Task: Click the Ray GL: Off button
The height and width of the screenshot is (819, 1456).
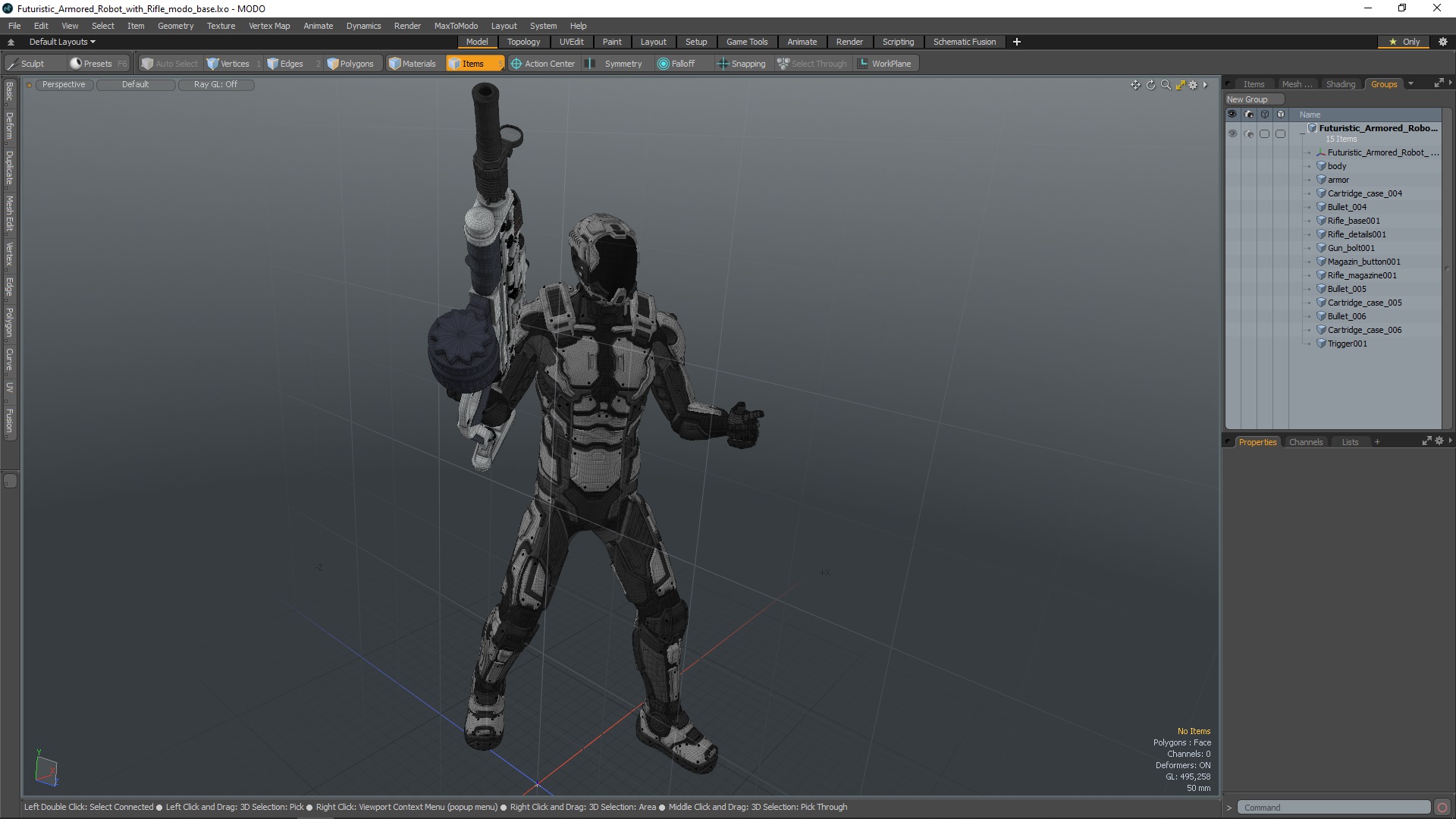Action: click(215, 84)
